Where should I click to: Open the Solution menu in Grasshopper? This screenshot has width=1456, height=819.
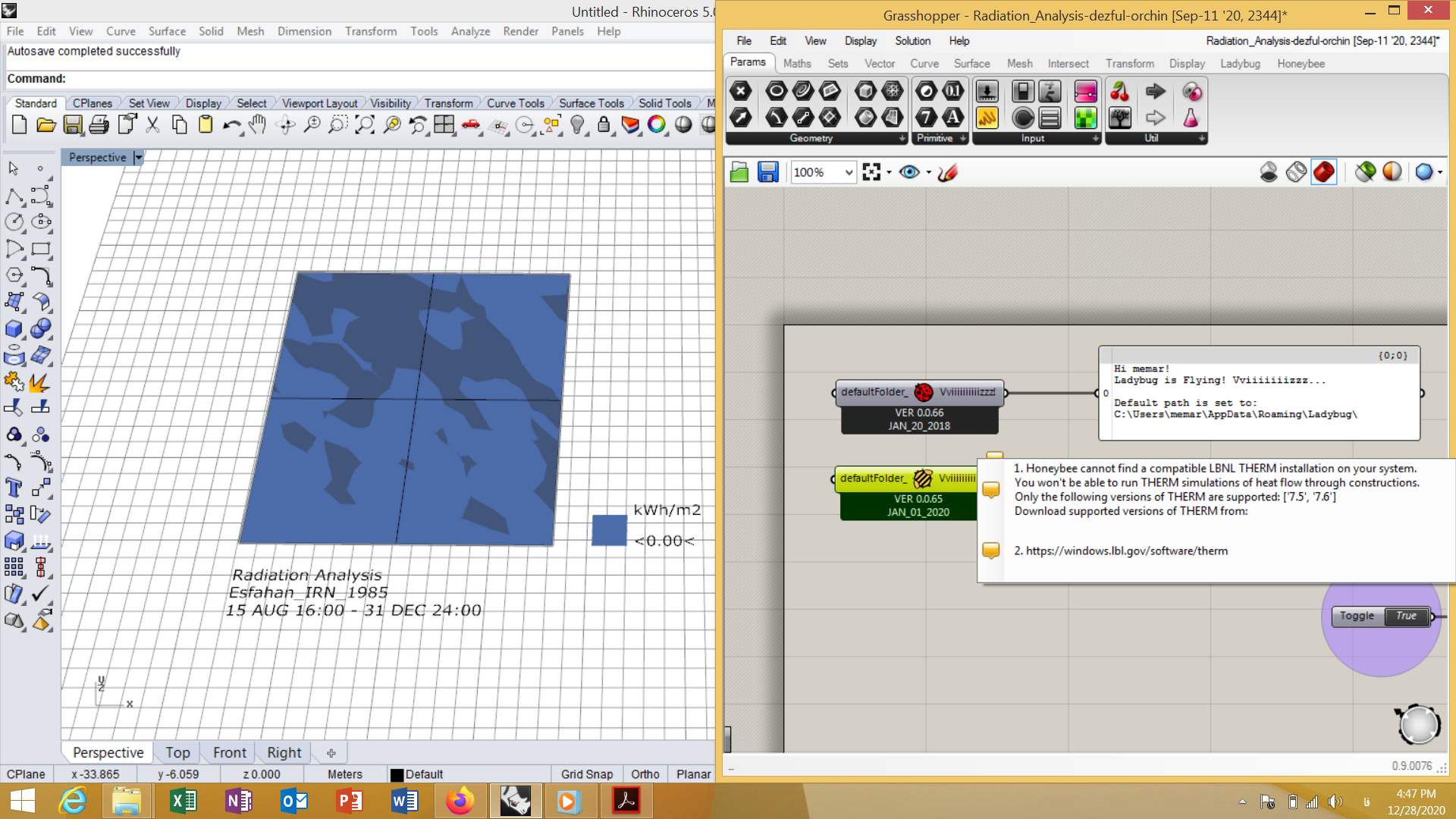point(912,41)
